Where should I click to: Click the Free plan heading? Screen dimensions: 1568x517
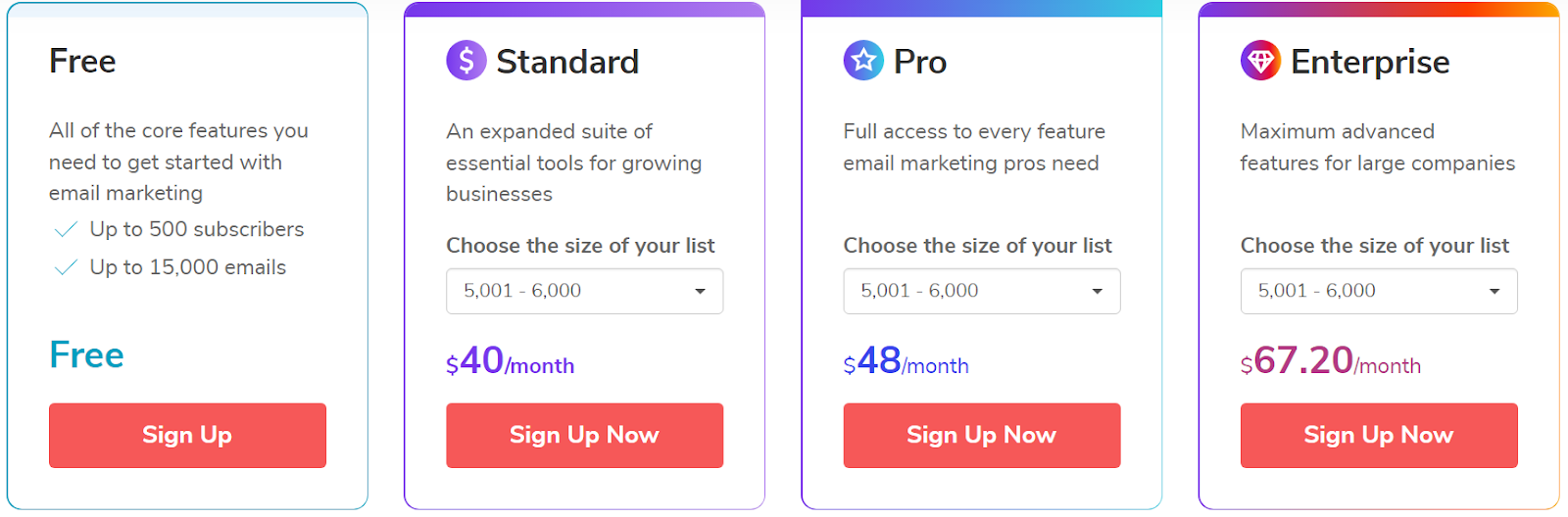point(82,61)
